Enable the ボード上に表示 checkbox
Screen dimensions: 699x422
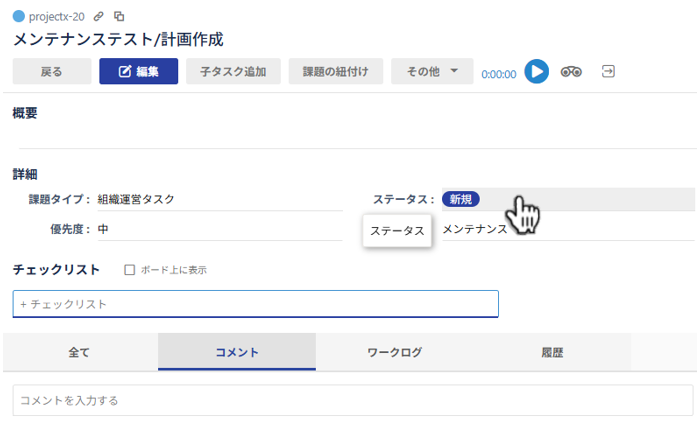coord(129,270)
